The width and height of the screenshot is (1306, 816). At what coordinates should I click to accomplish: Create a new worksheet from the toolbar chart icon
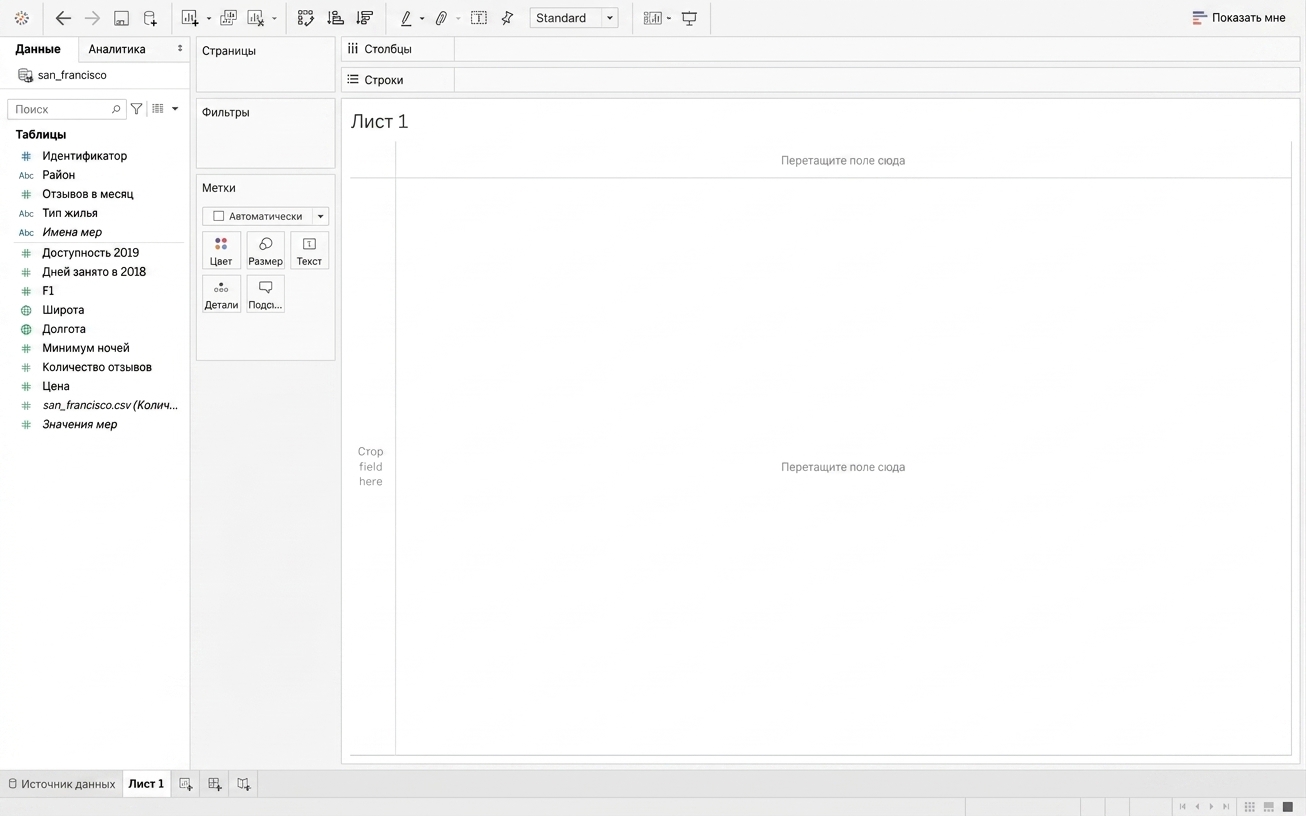(189, 18)
